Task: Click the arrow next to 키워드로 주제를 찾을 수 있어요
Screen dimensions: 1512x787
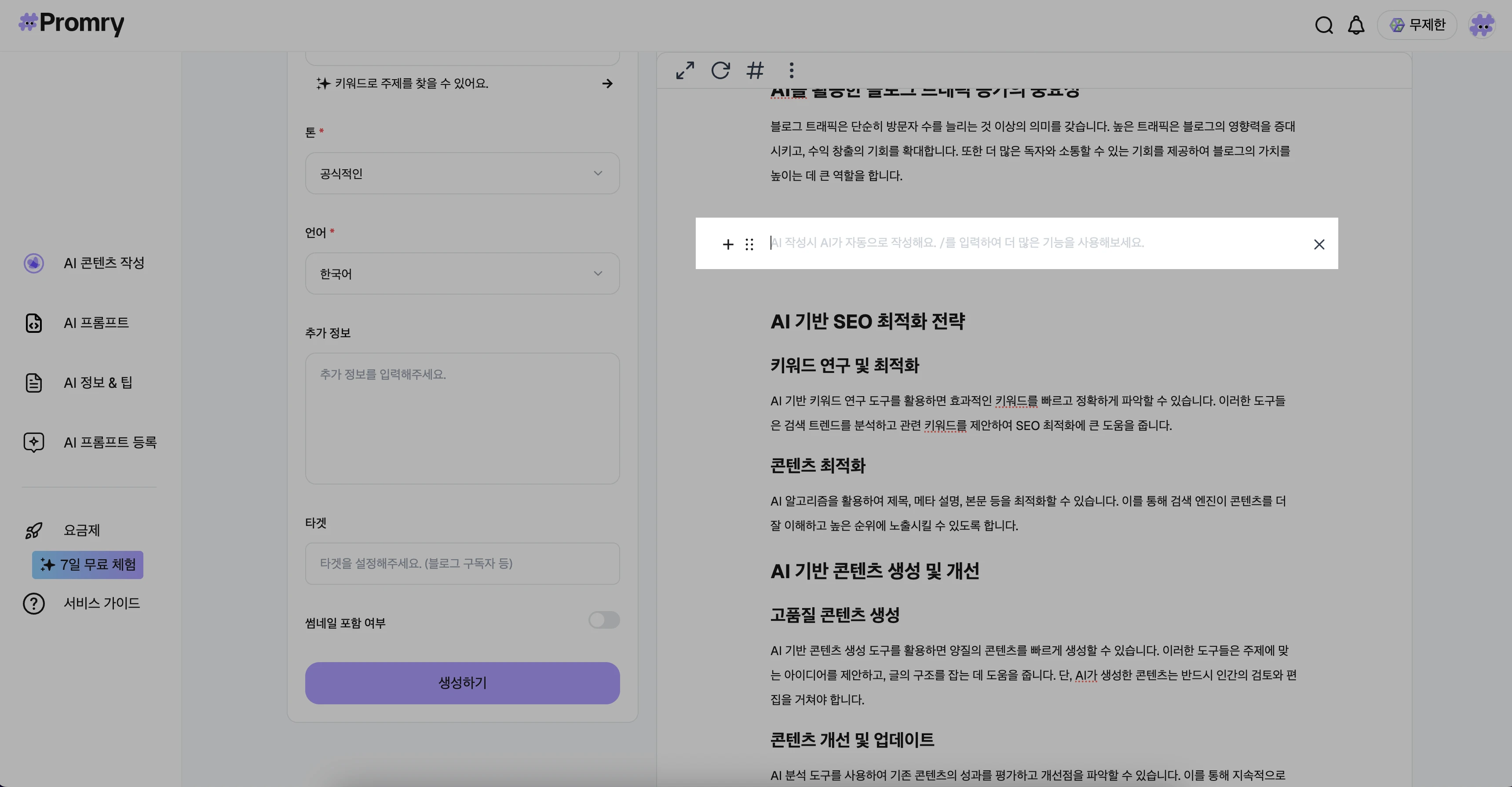Action: (x=607, y=84)
